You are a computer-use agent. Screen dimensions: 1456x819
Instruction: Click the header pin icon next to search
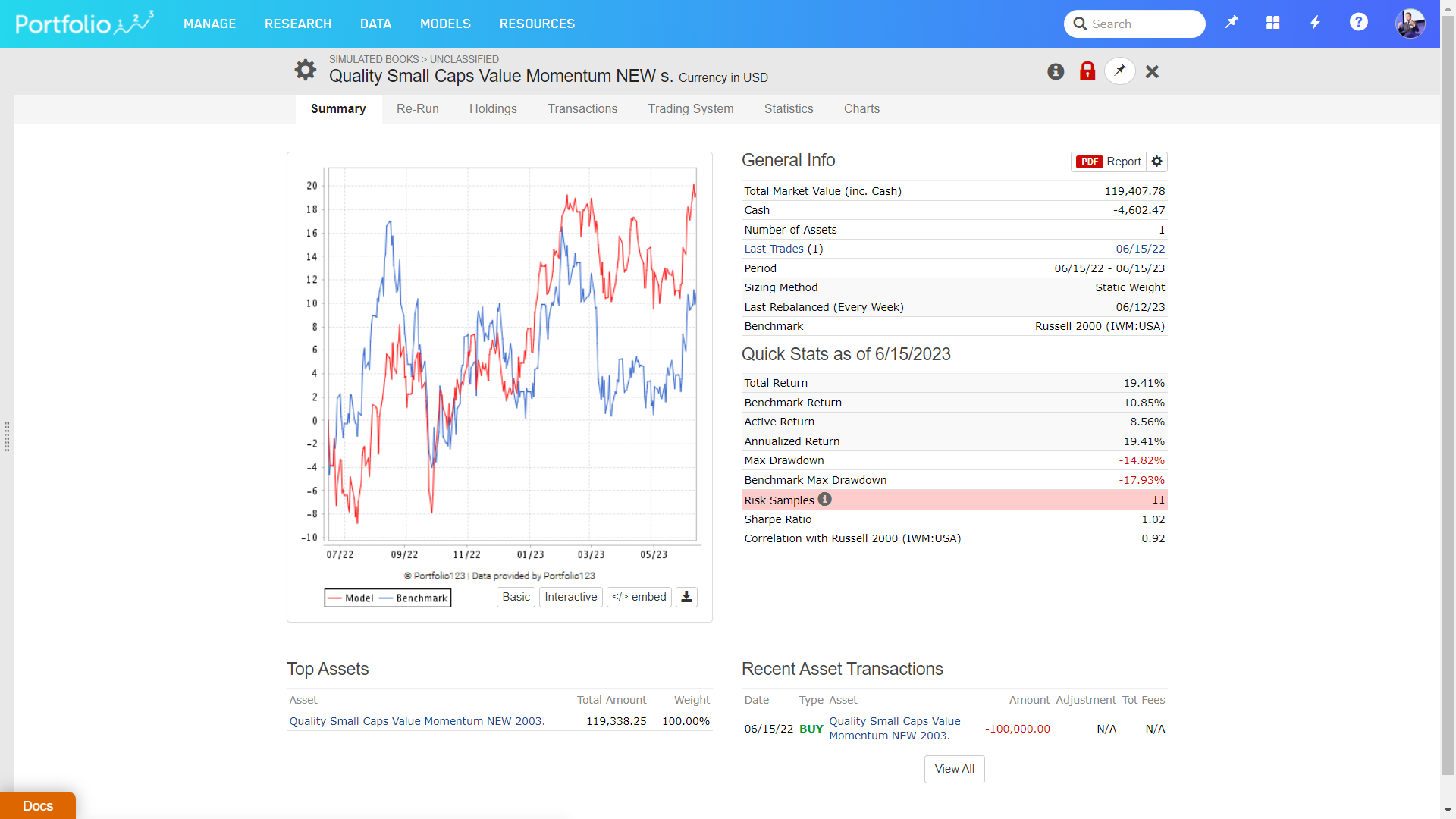pyautogui.click(x=1231, y=23)
